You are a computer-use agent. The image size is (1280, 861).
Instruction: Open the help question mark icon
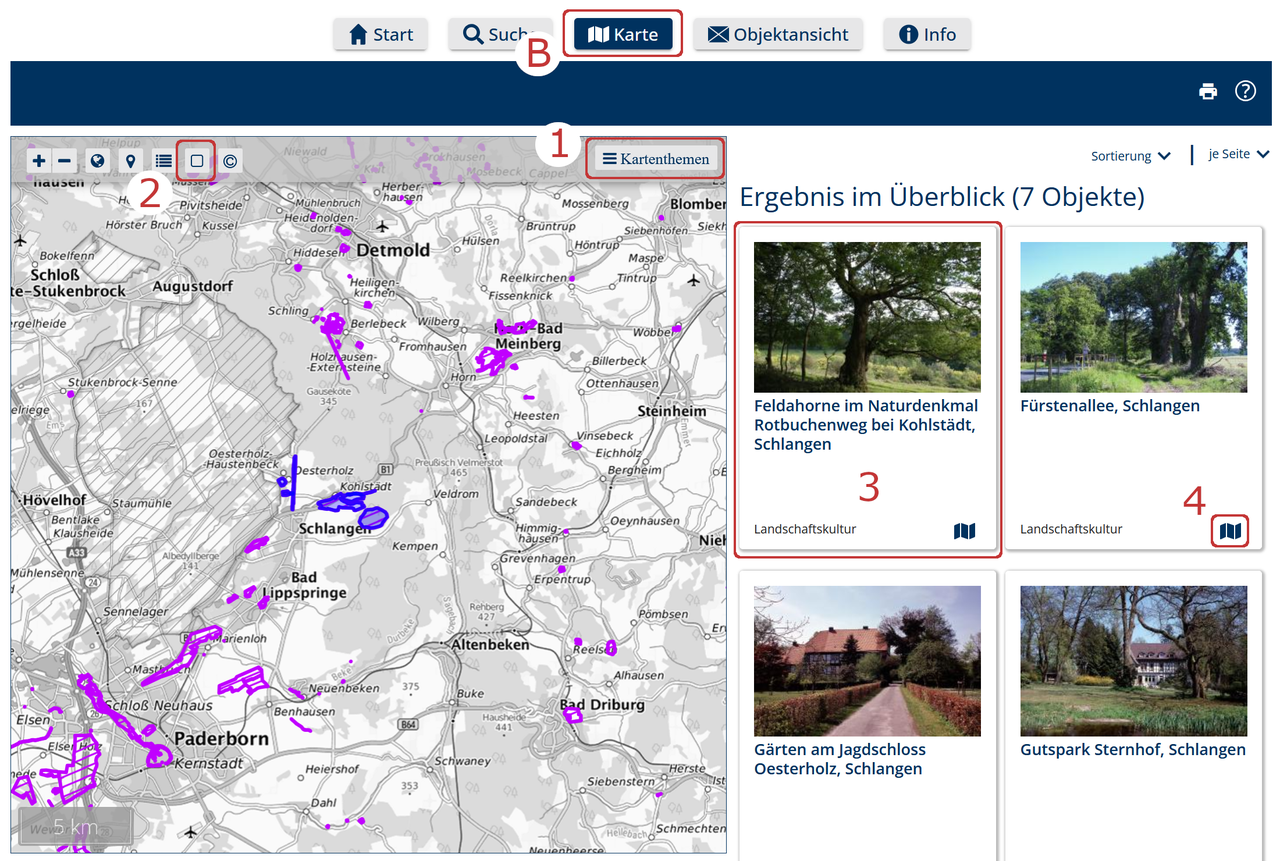point(1245,91)
